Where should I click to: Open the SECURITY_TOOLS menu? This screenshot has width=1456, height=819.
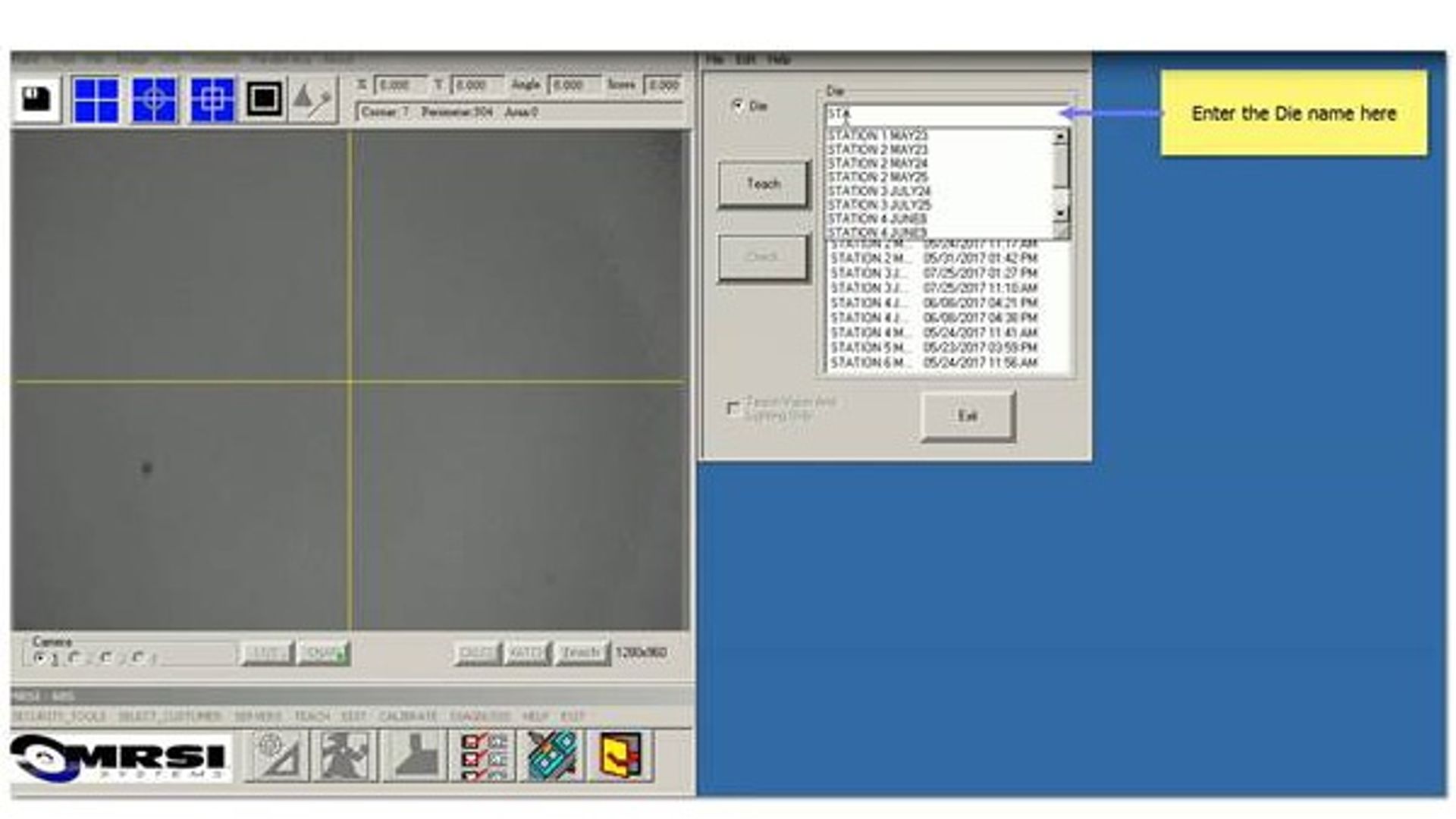click(x=59, y=717)
